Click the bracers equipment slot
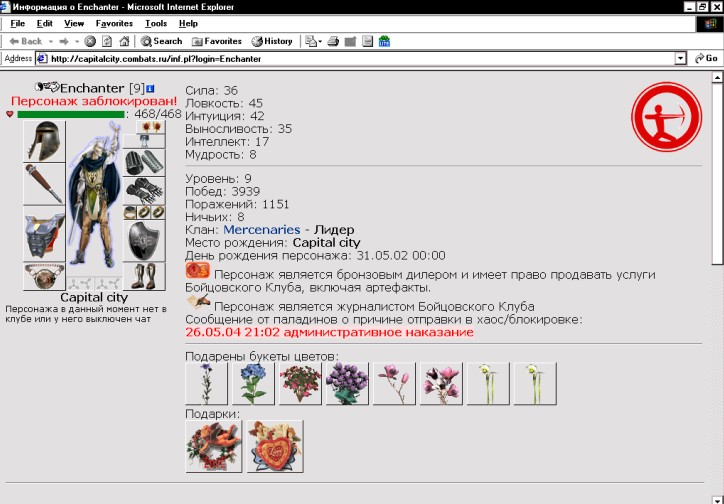The image size is (724, 504). click(144, 162)
